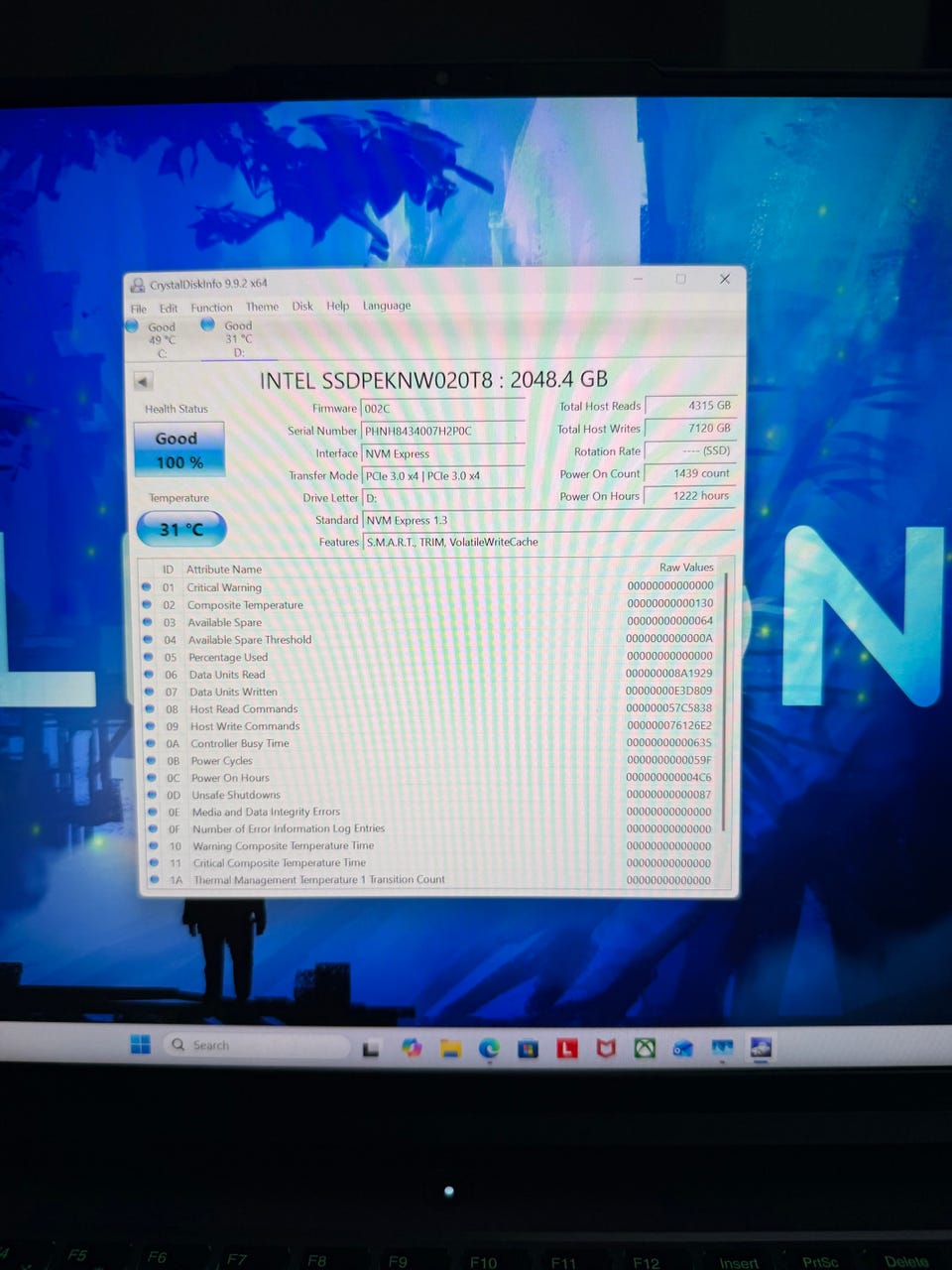Open the Function menu
This screenshot has height=1270, width=952.
211,308
